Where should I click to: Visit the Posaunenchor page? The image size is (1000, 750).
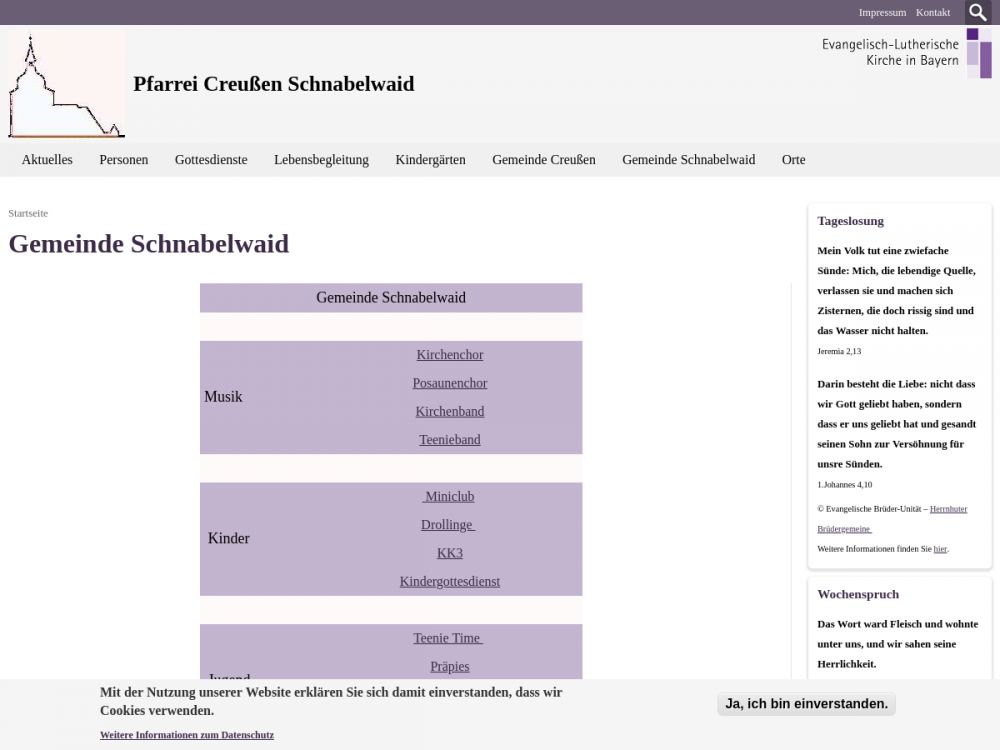tap(449, 383)
